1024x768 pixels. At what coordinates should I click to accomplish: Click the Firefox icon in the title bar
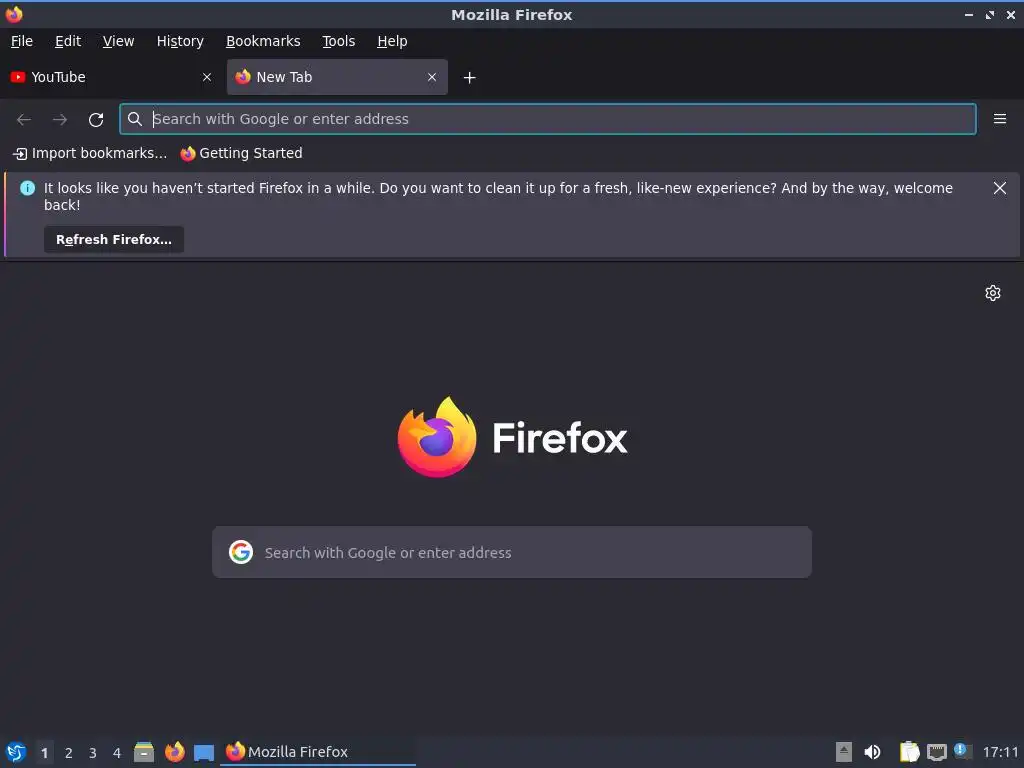pos(14,14)
